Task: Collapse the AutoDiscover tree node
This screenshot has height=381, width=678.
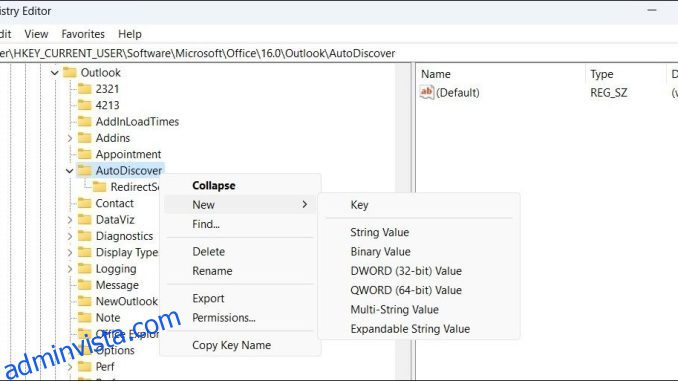Action: click(70, 171)
